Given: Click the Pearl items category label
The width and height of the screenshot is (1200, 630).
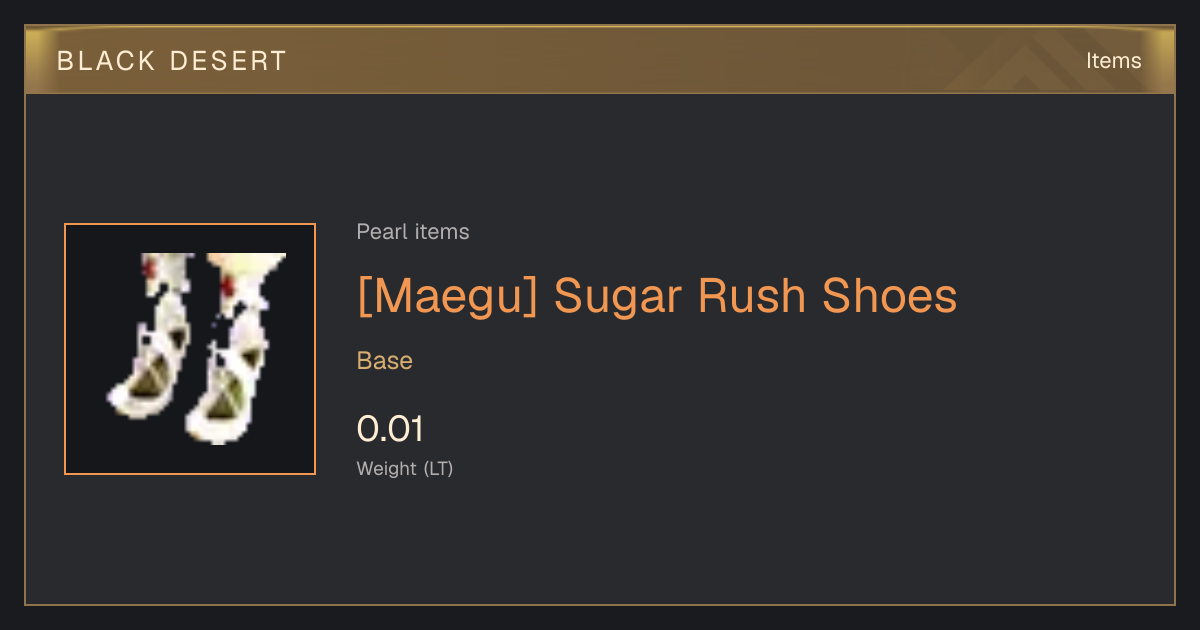Looking at the screenshot, I should (413, 232).
